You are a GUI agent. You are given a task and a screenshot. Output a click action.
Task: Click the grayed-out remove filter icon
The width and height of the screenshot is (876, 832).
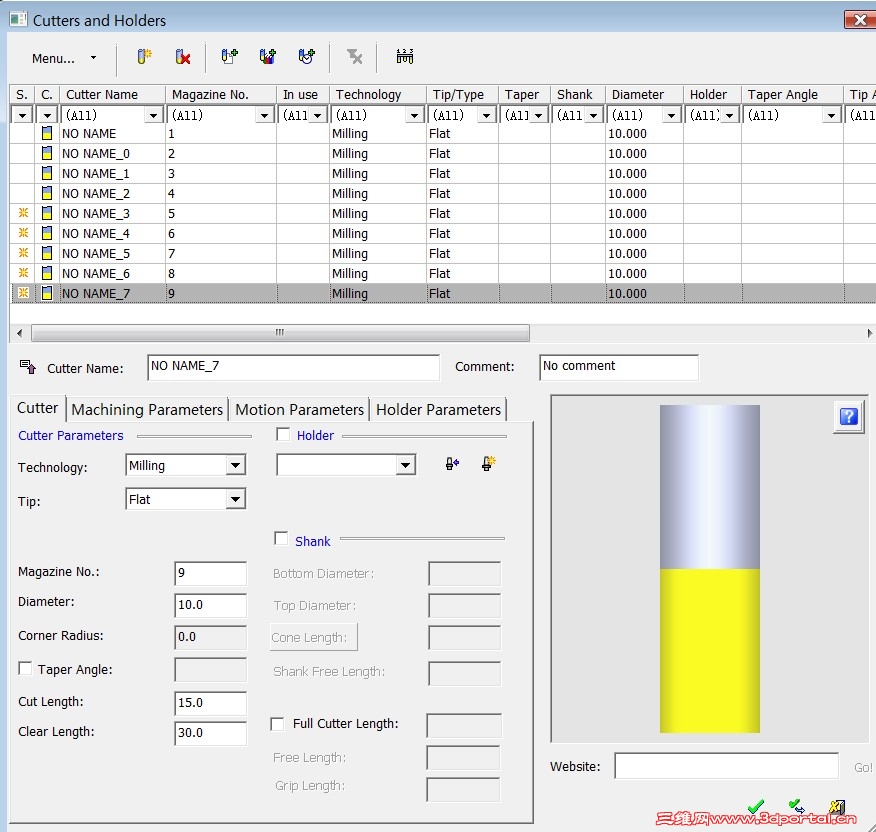[x=354, y=56]
